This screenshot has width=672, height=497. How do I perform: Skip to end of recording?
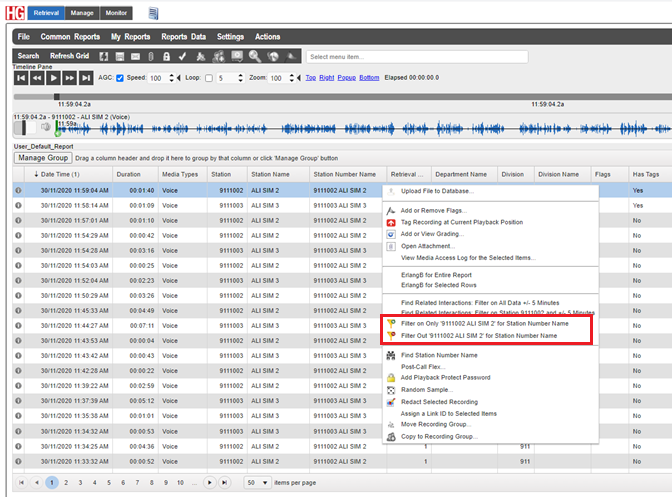pyautogui.click(x=86, y=78)
